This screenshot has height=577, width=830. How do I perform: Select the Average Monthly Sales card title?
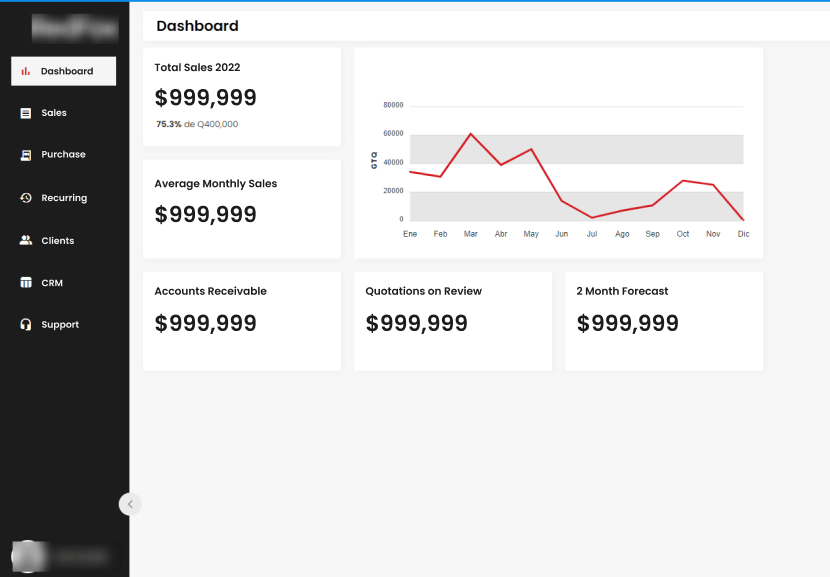(215, 184)
